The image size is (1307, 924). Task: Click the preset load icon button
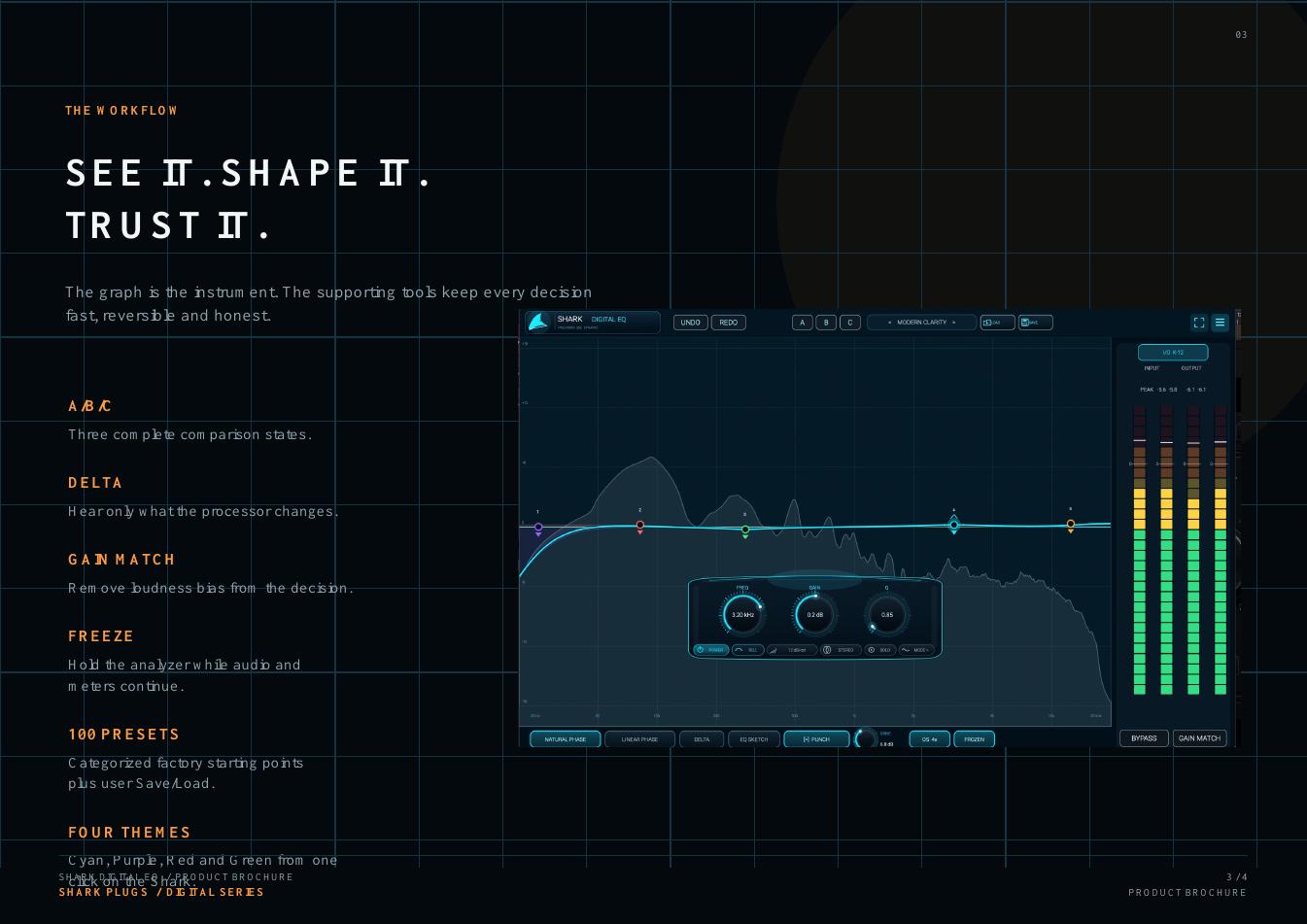click(x=997, y=323)
